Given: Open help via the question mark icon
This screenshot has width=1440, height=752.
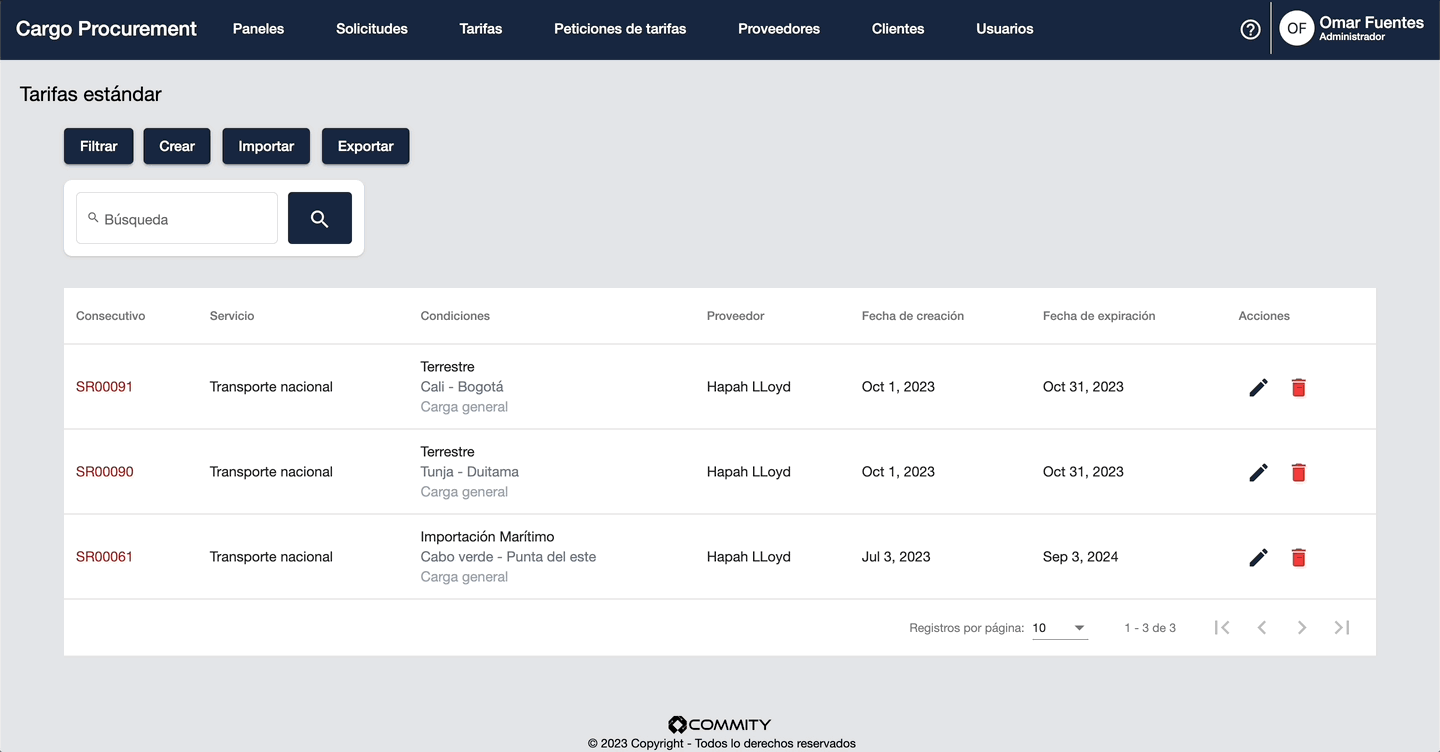Looking at the screenshot, I should [1250, 29].
